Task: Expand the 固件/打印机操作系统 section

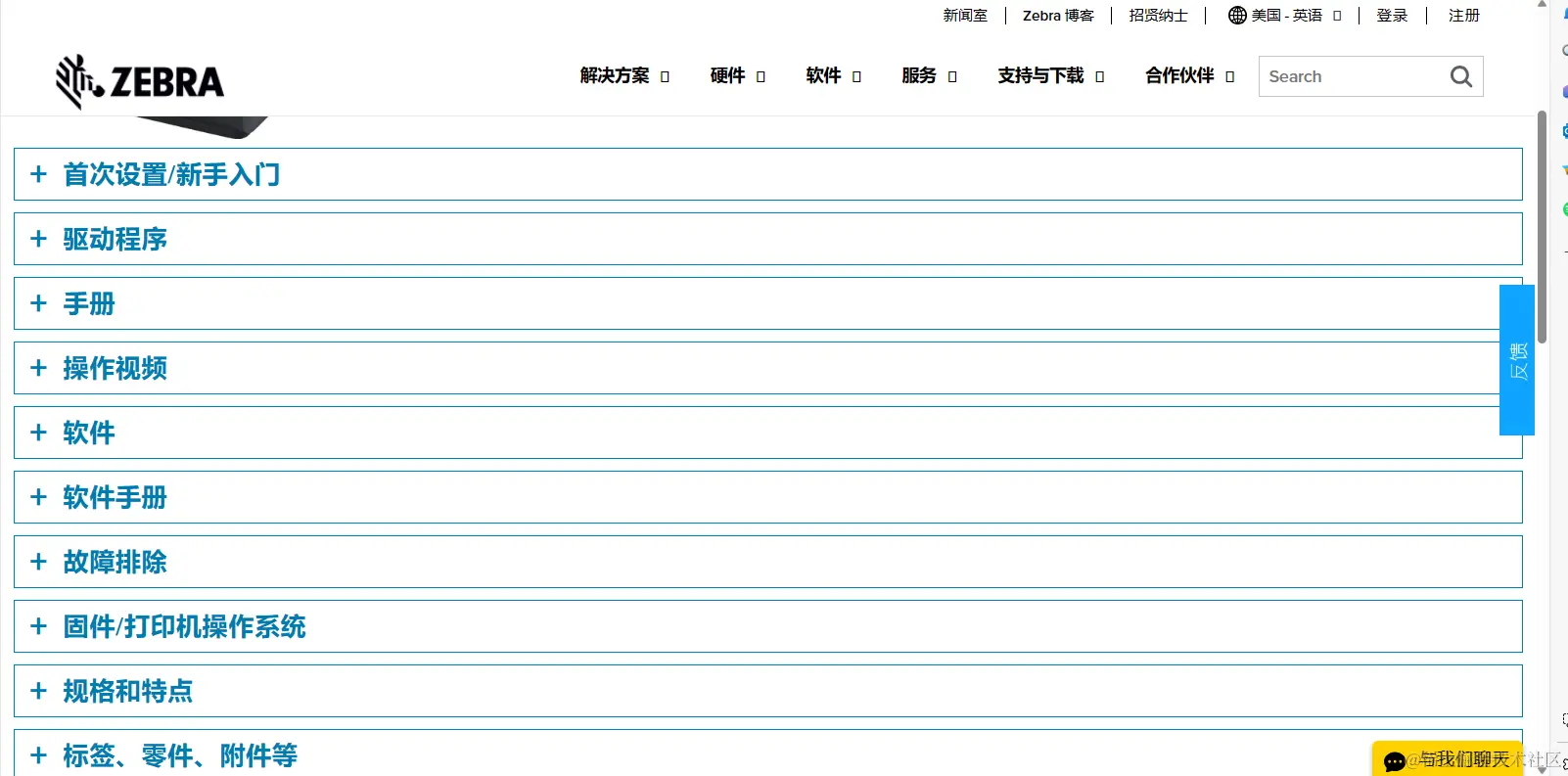Action: coord(768,626)
